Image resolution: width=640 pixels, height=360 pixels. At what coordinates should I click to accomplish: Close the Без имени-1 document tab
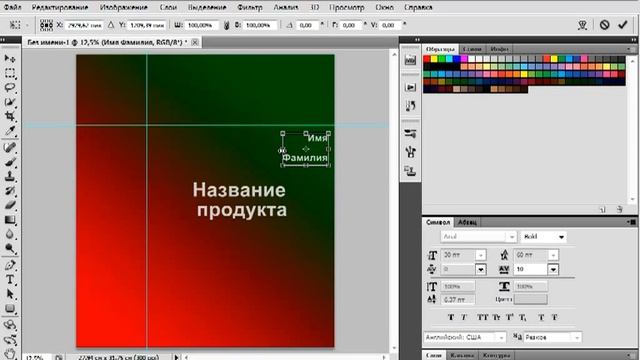coord(195,42)
